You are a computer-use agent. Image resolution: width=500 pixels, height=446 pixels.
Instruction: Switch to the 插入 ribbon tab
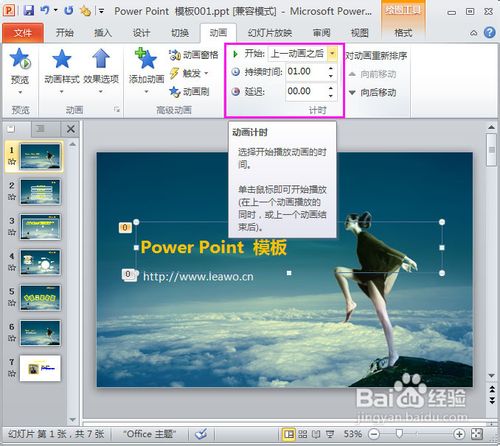pyautogui.click(x=103, y=33)
